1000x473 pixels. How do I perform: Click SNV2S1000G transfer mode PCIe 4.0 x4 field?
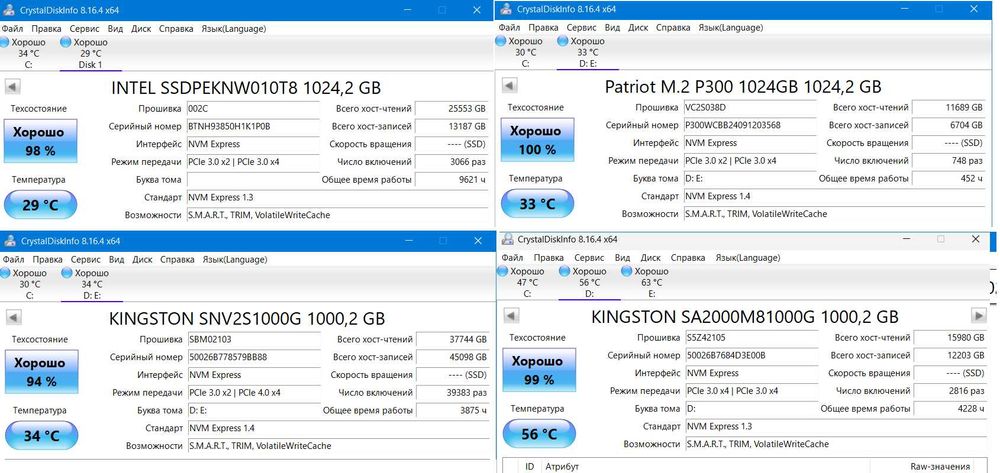pyautogui.click(x=254, y=393)
